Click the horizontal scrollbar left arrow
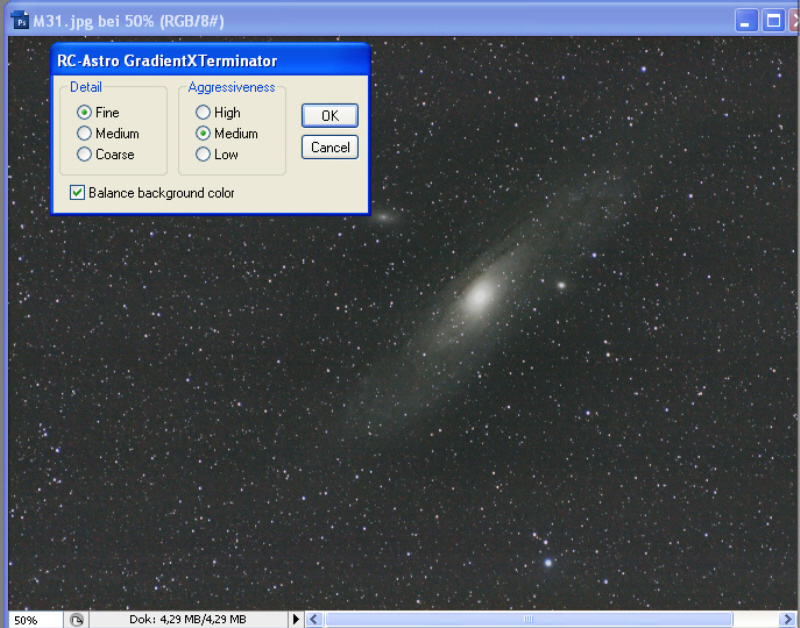This screenshot has height=628, width=800. (314, 620)
